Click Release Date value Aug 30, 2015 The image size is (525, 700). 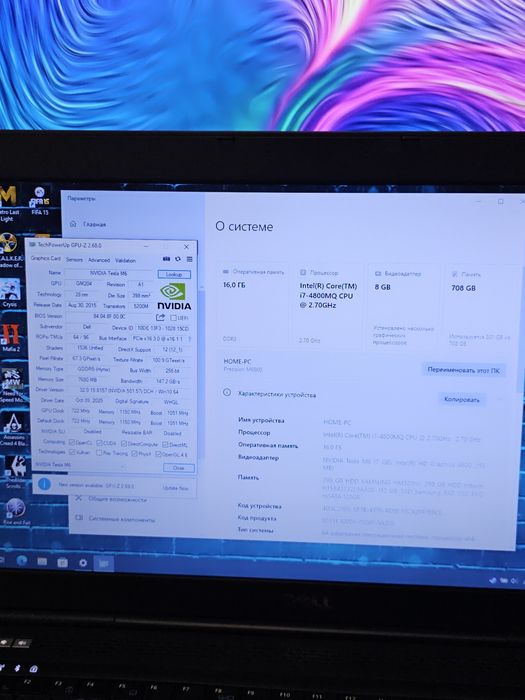82,305
